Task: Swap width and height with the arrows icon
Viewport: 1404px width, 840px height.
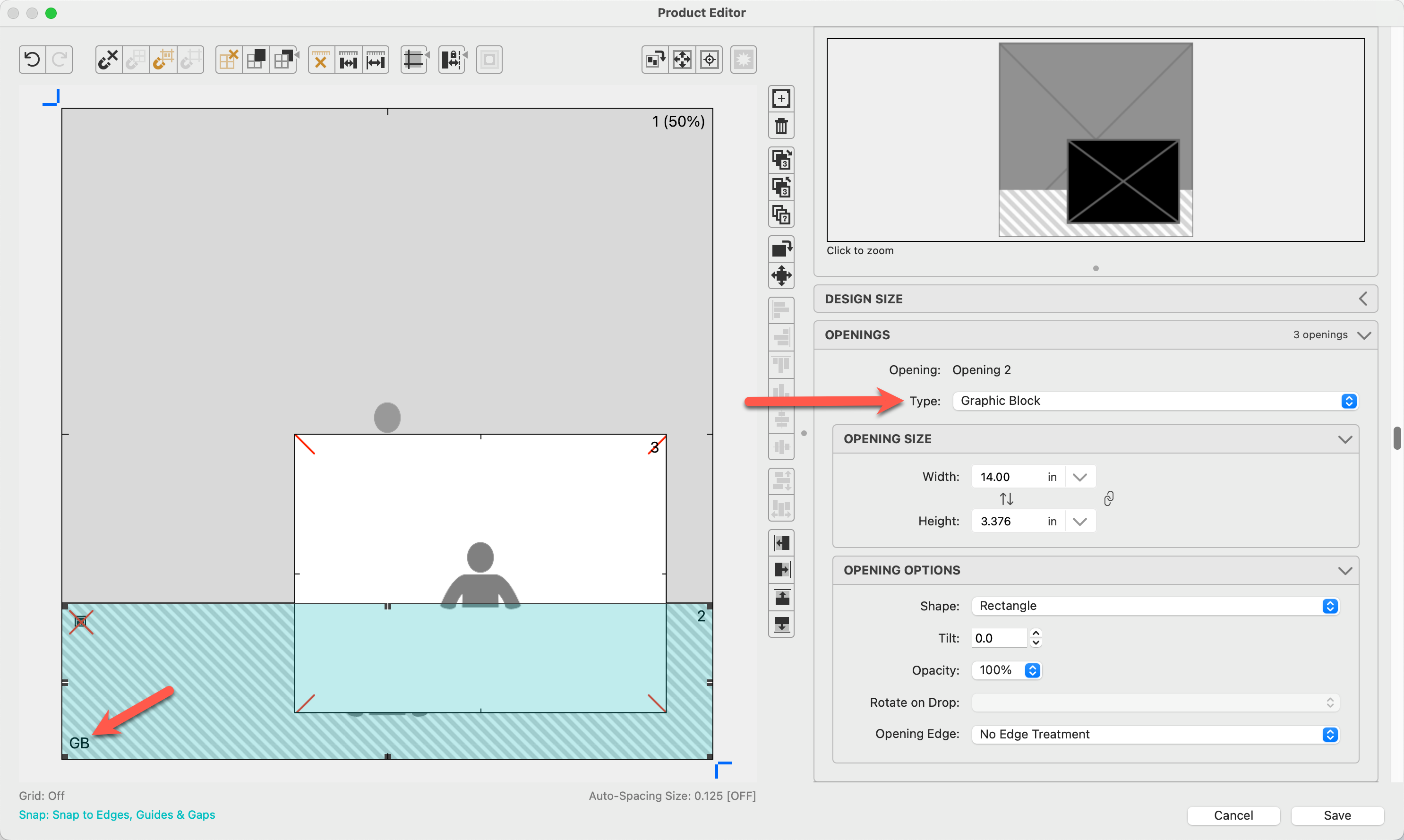Action: click(1006, 499)
